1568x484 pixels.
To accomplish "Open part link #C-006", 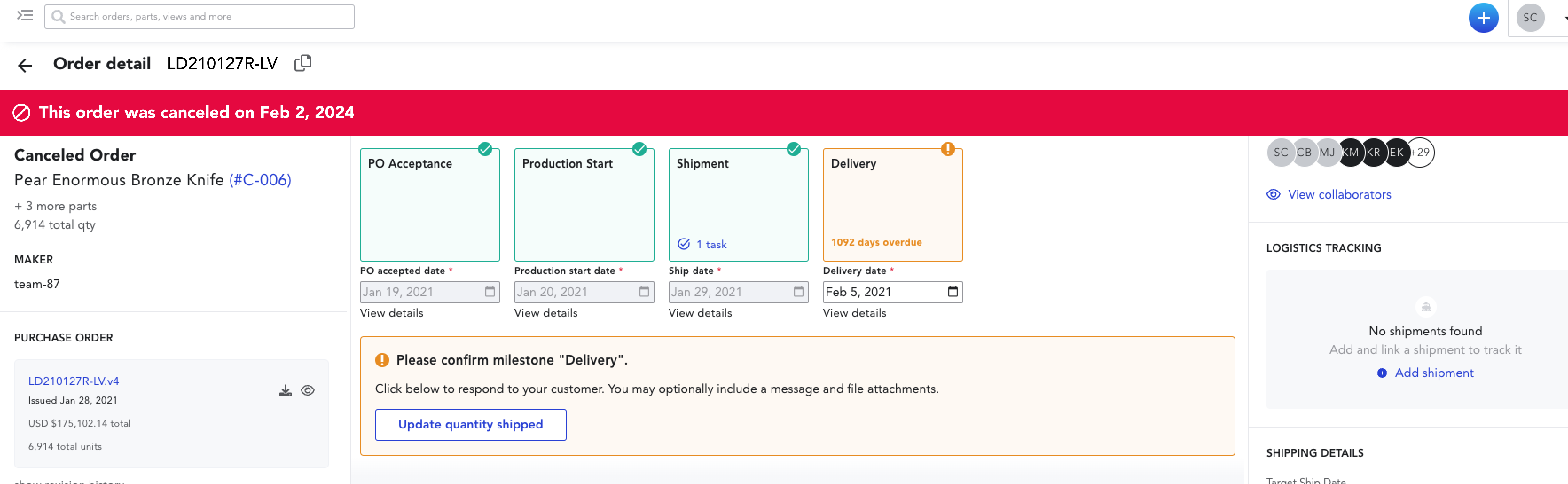I will tap(260, 180).
